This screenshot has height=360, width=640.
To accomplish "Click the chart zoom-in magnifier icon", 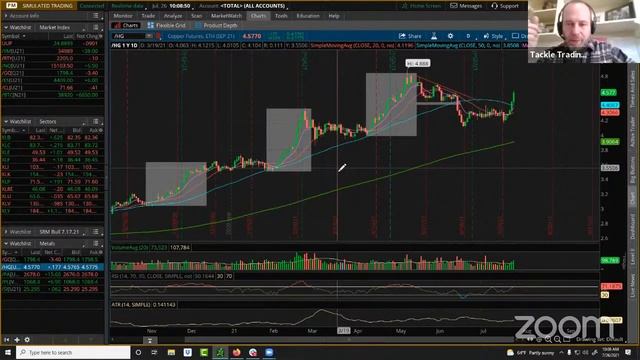I will coord(548,340).
